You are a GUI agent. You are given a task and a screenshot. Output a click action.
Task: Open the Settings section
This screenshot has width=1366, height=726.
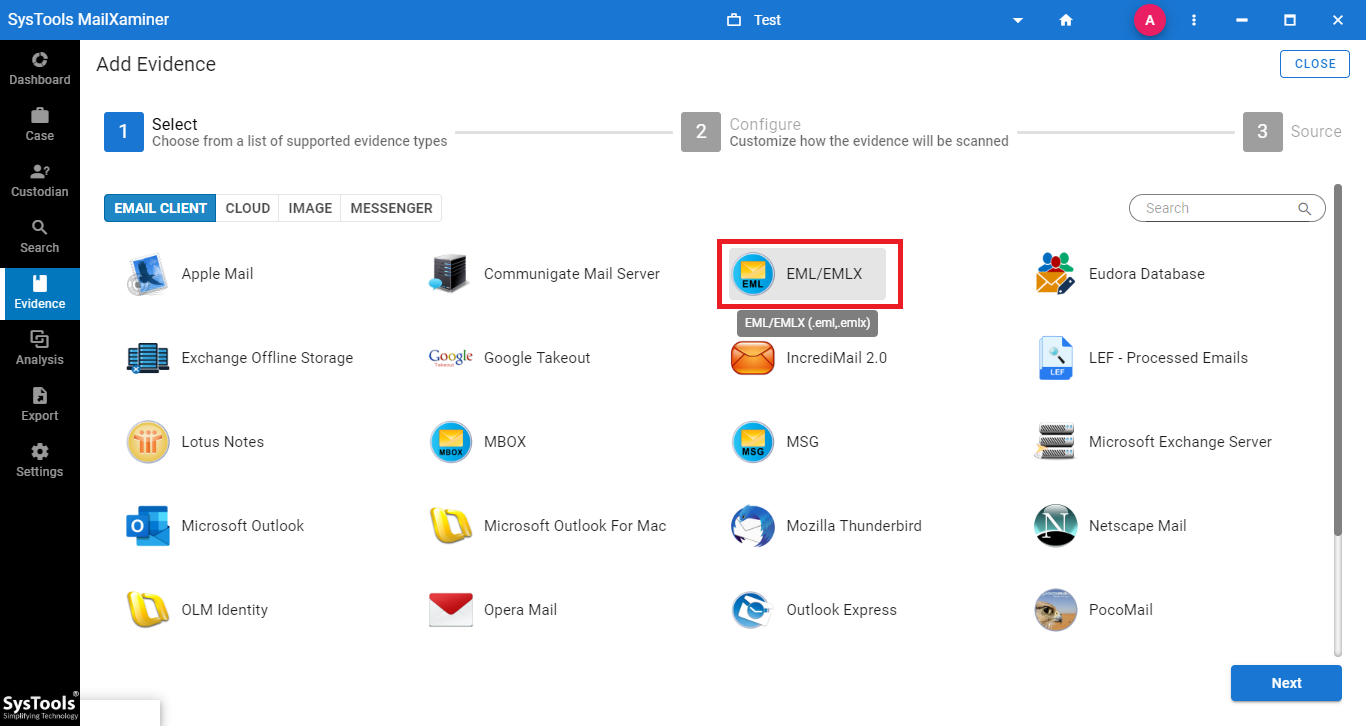click(x=40, y=461)
